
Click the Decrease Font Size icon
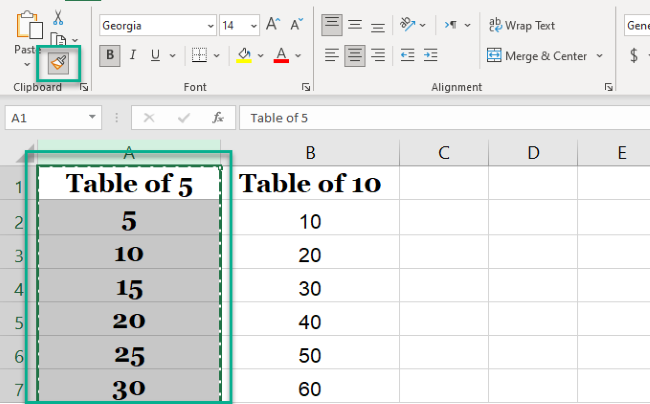pyautogui.click(x=297, y=25)
